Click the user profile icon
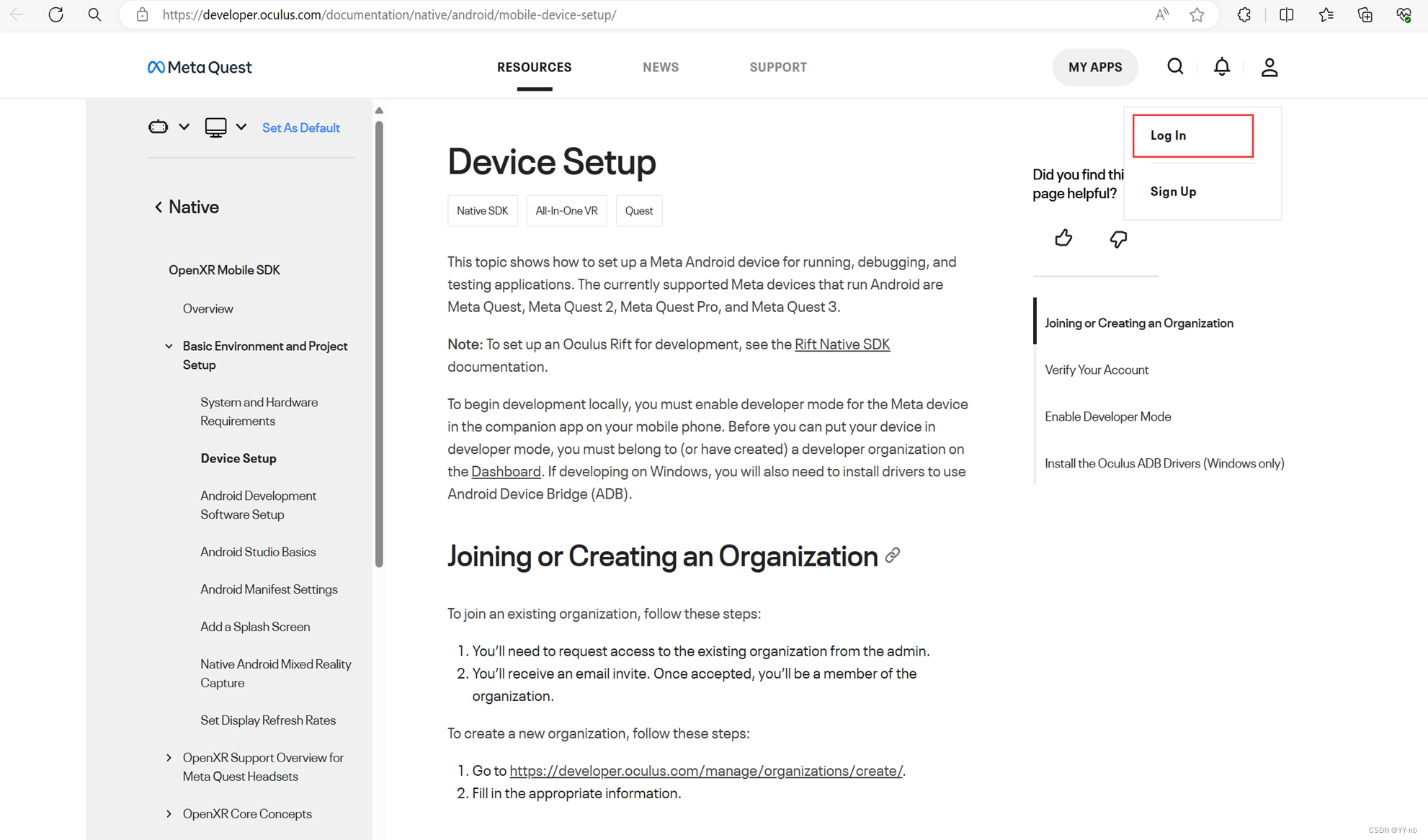 (x=1269, y=67)
